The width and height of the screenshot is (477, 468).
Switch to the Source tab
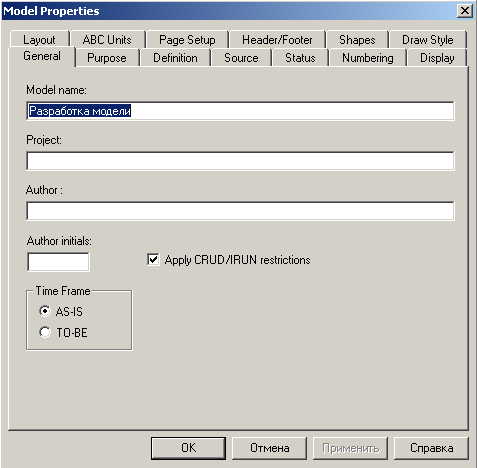241,58
